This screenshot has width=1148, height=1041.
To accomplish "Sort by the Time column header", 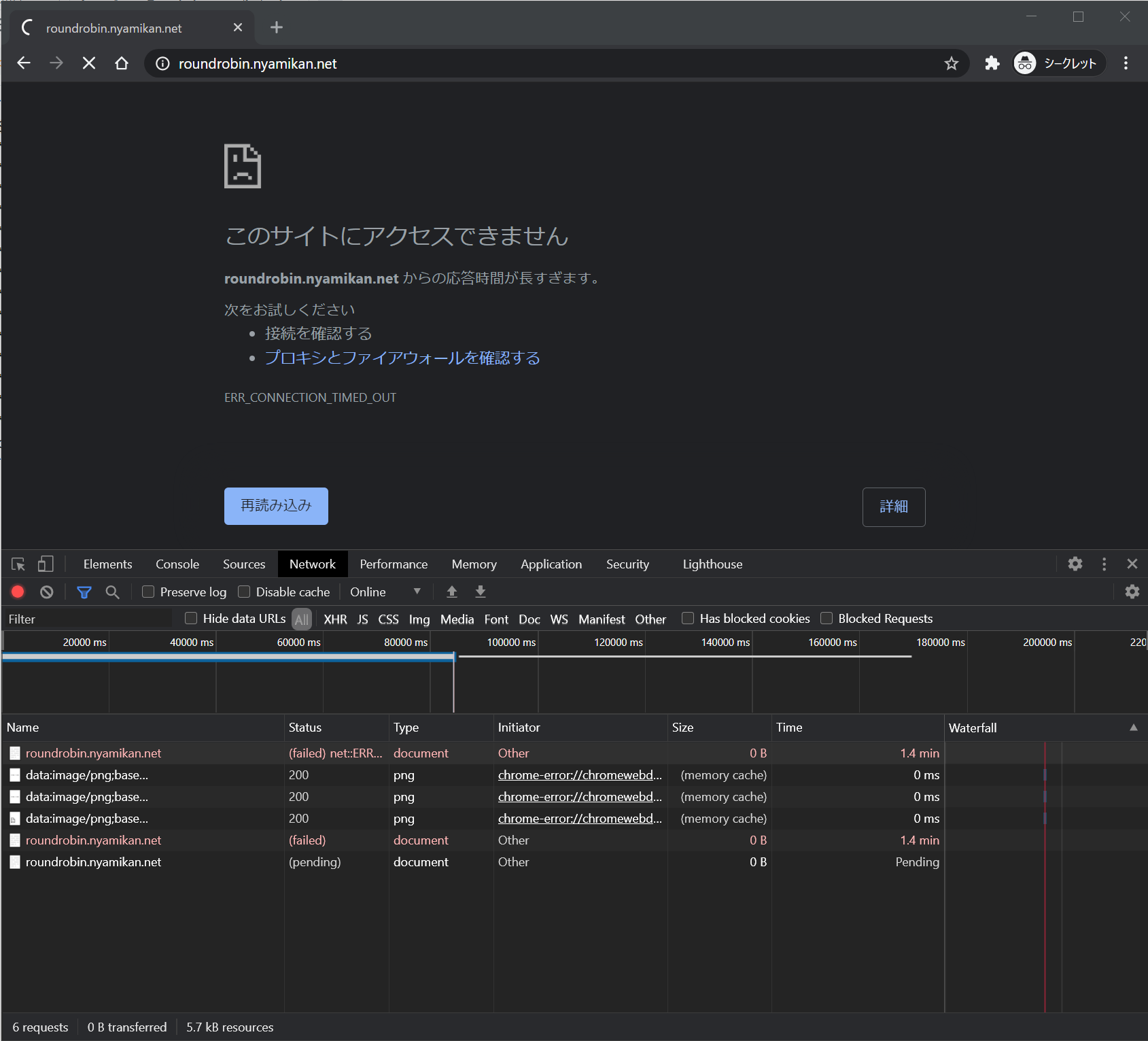I will 857,727.
